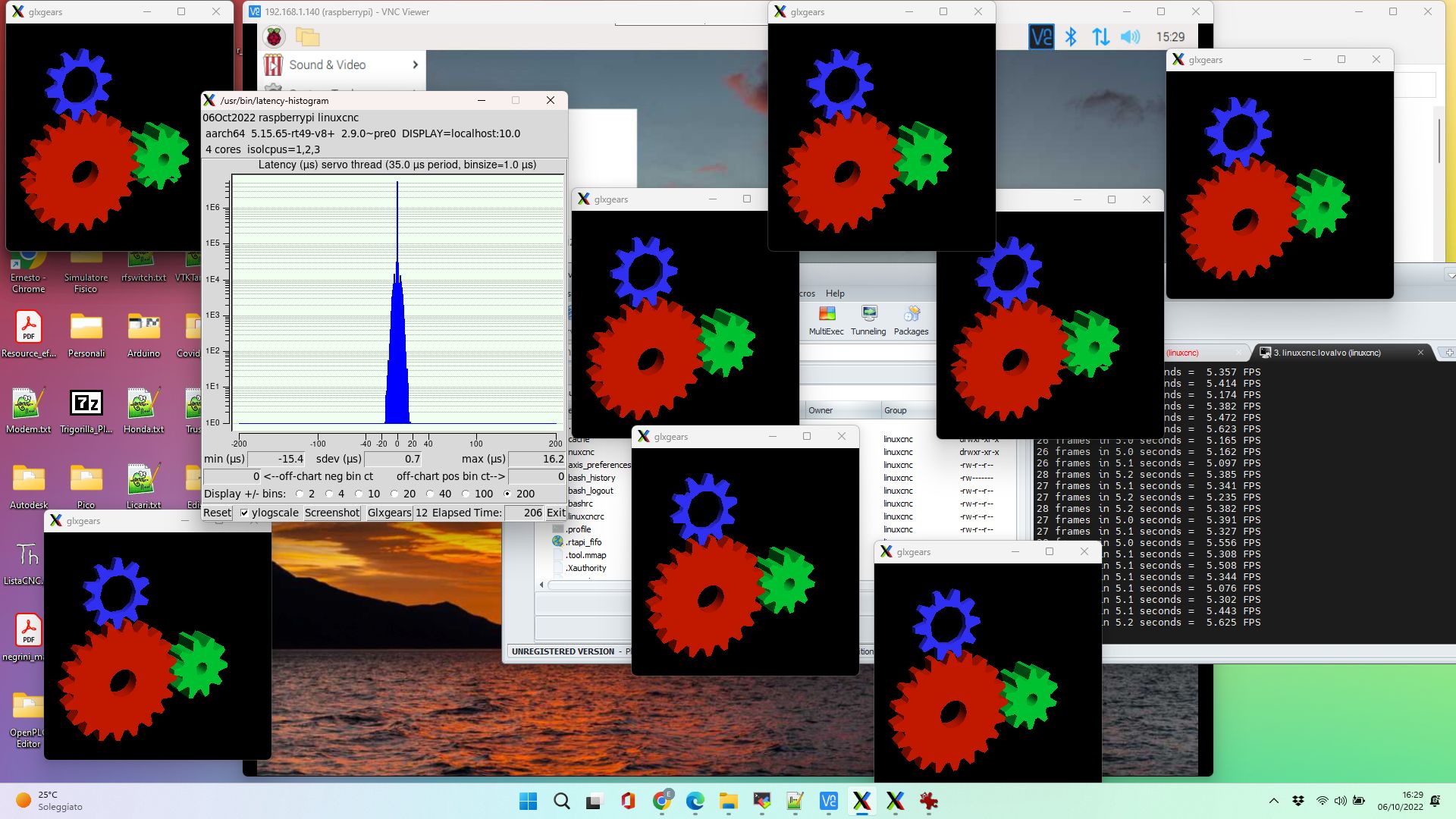This screenshot has height=819, width=1456.
Task: Select the 40 bins radio button
Action: pyautogui.click(x=430, y=494)
